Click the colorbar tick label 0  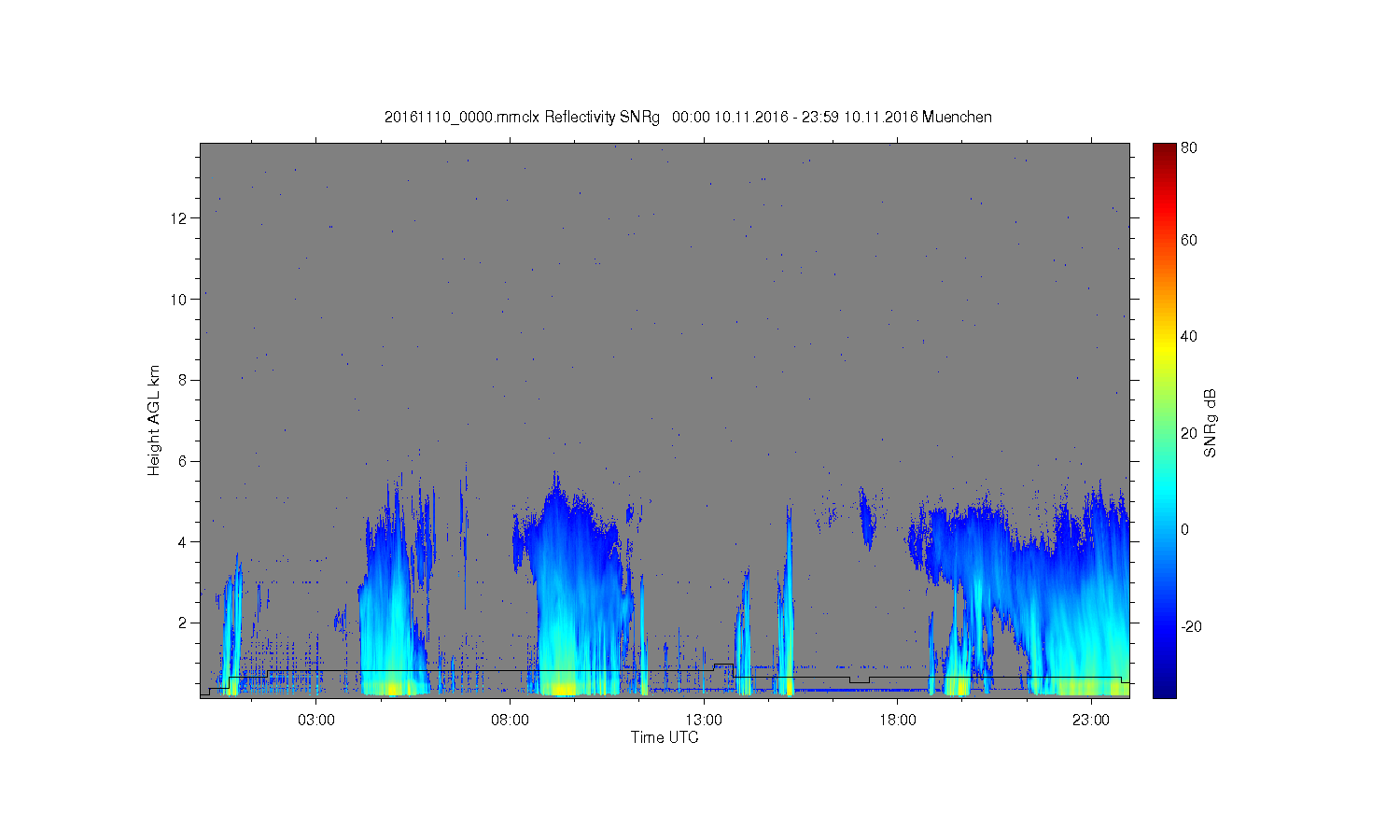pos(1185,530)
